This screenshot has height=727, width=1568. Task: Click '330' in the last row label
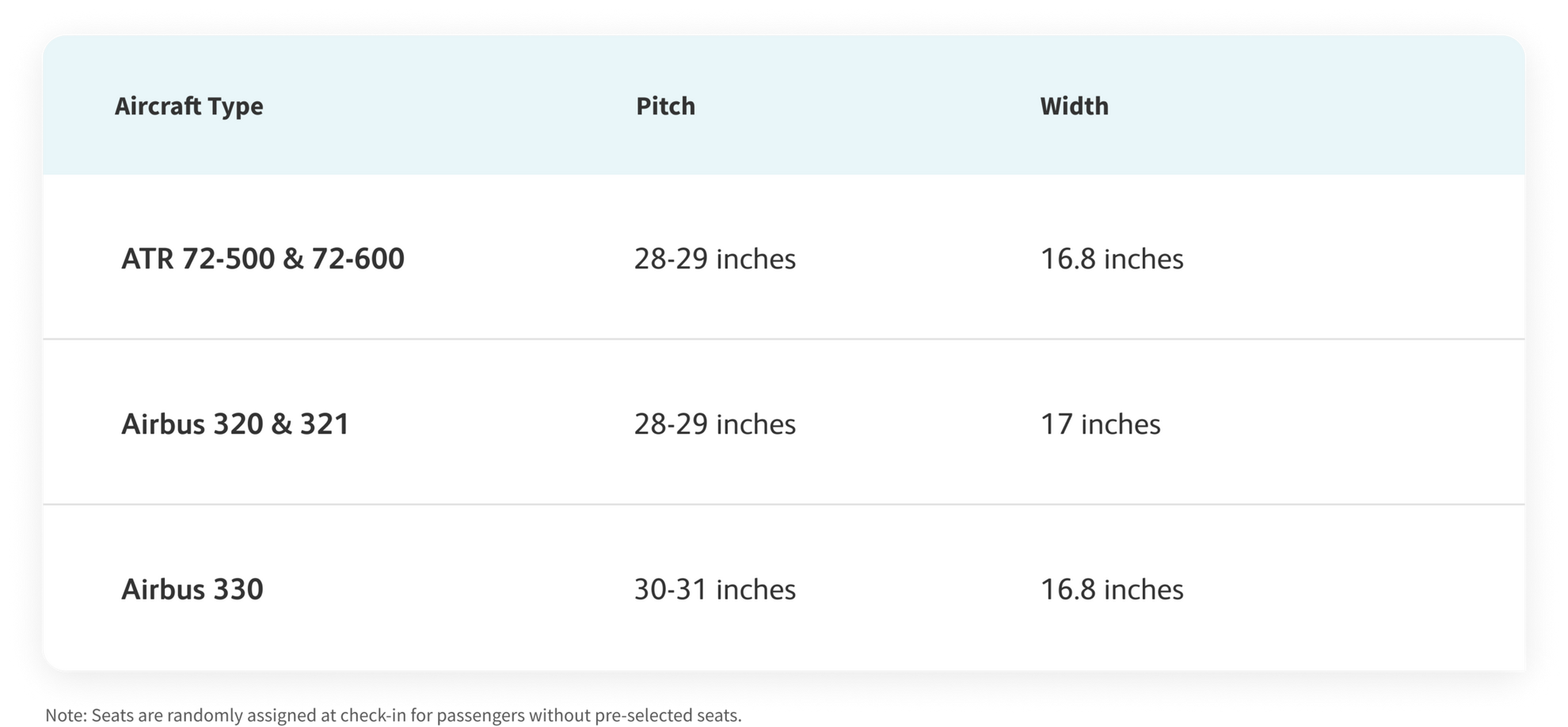(238, 590)
